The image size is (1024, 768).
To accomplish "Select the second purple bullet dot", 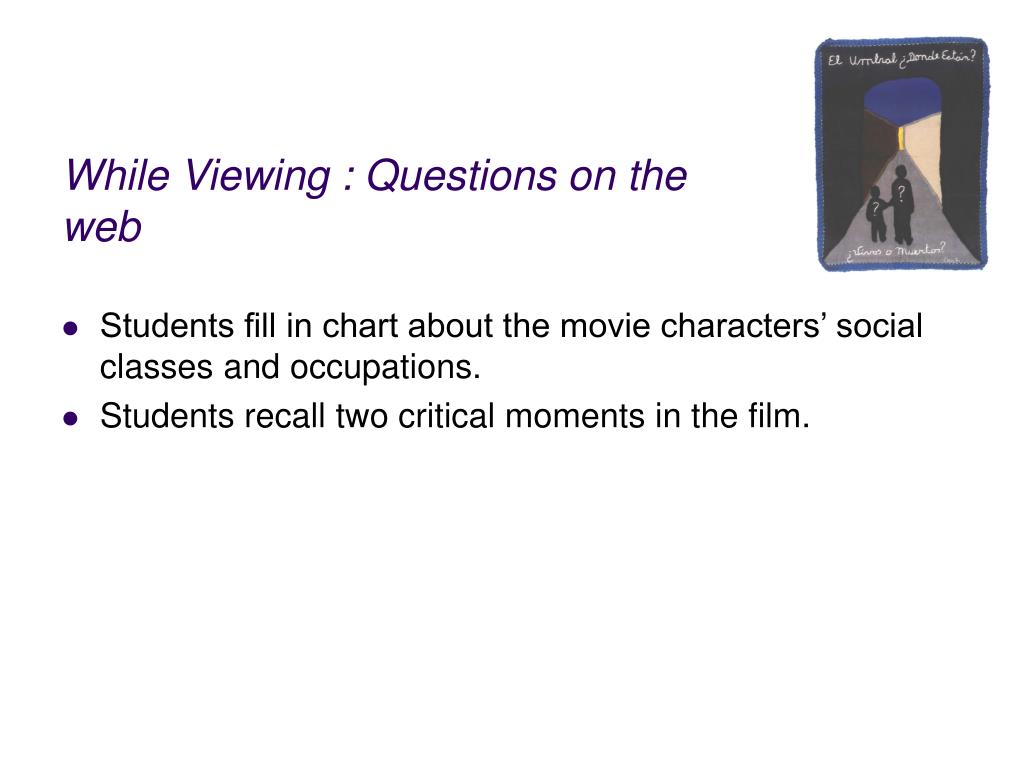I will [71, 418].
